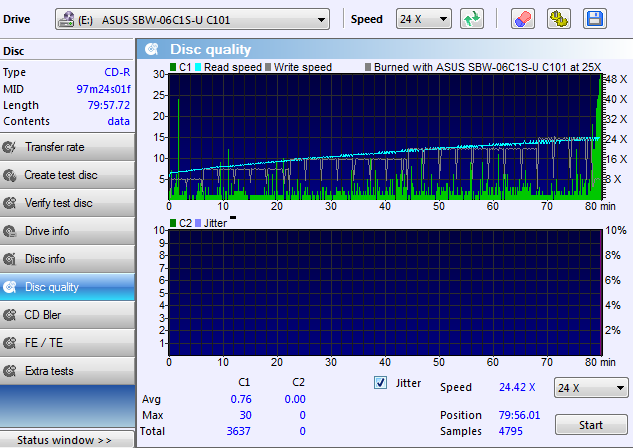The image size is (633, 448).
Task: Click the Create test disc icon
Action: [x=10, y=175]
